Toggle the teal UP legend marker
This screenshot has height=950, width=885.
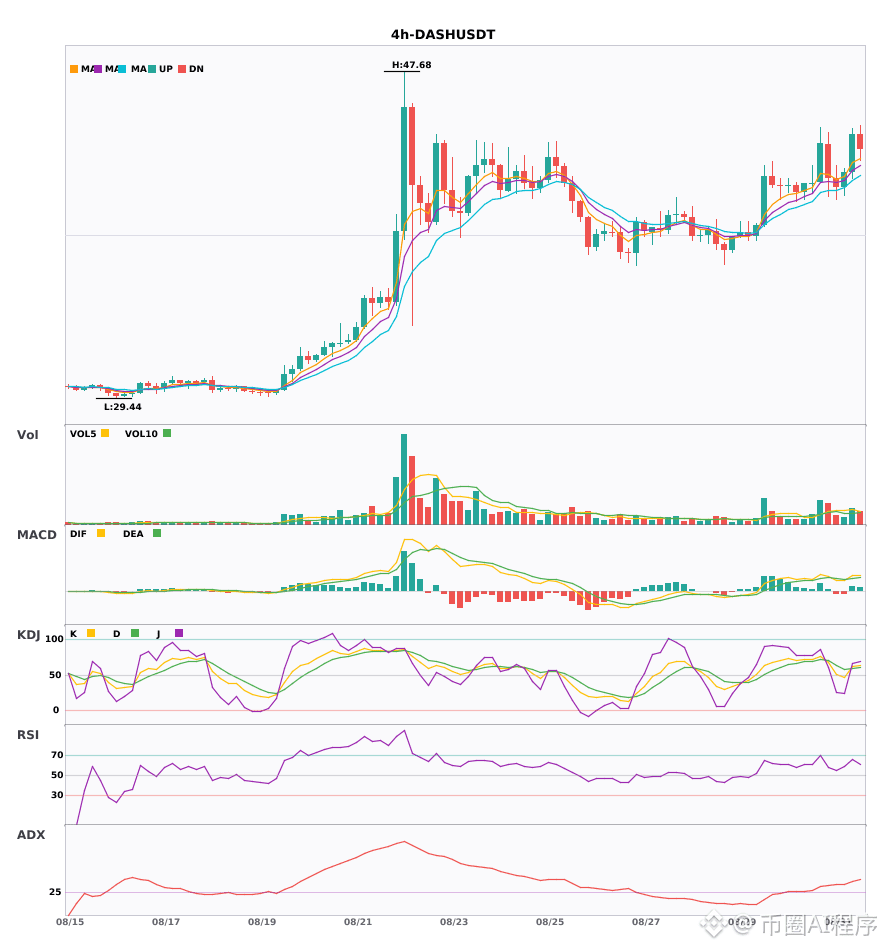[x=152, y=69]
